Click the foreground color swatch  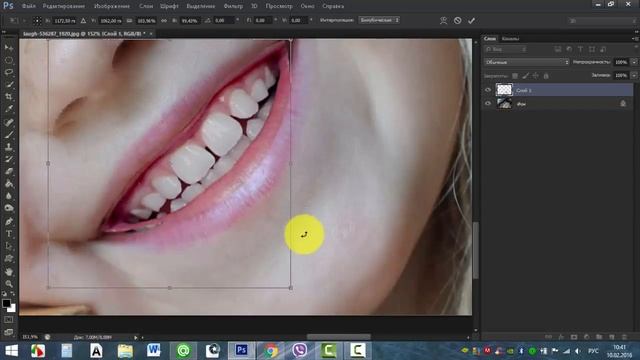[x=6, y=303]
